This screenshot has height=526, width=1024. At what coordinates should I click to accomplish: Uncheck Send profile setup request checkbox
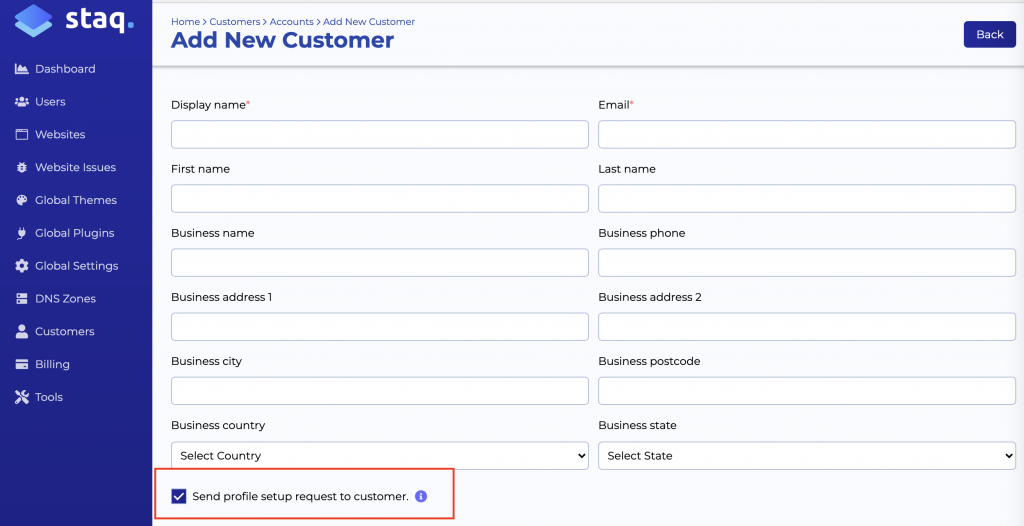(179, 496)
